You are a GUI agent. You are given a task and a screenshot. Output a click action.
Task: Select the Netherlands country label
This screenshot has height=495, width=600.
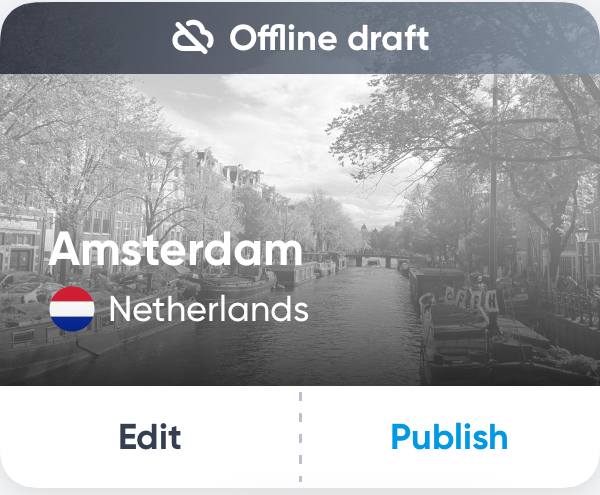click(x=209, y=309)
